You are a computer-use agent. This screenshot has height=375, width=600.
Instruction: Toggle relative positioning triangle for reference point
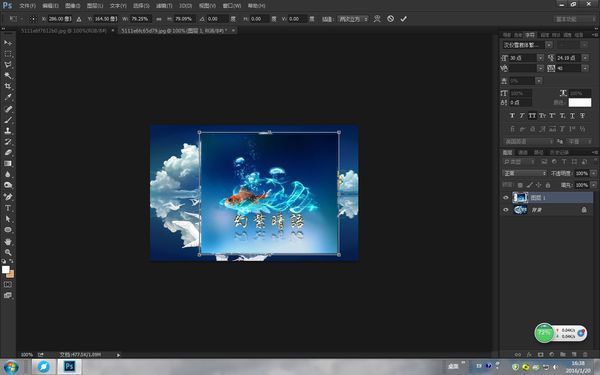tap(79, 19)
